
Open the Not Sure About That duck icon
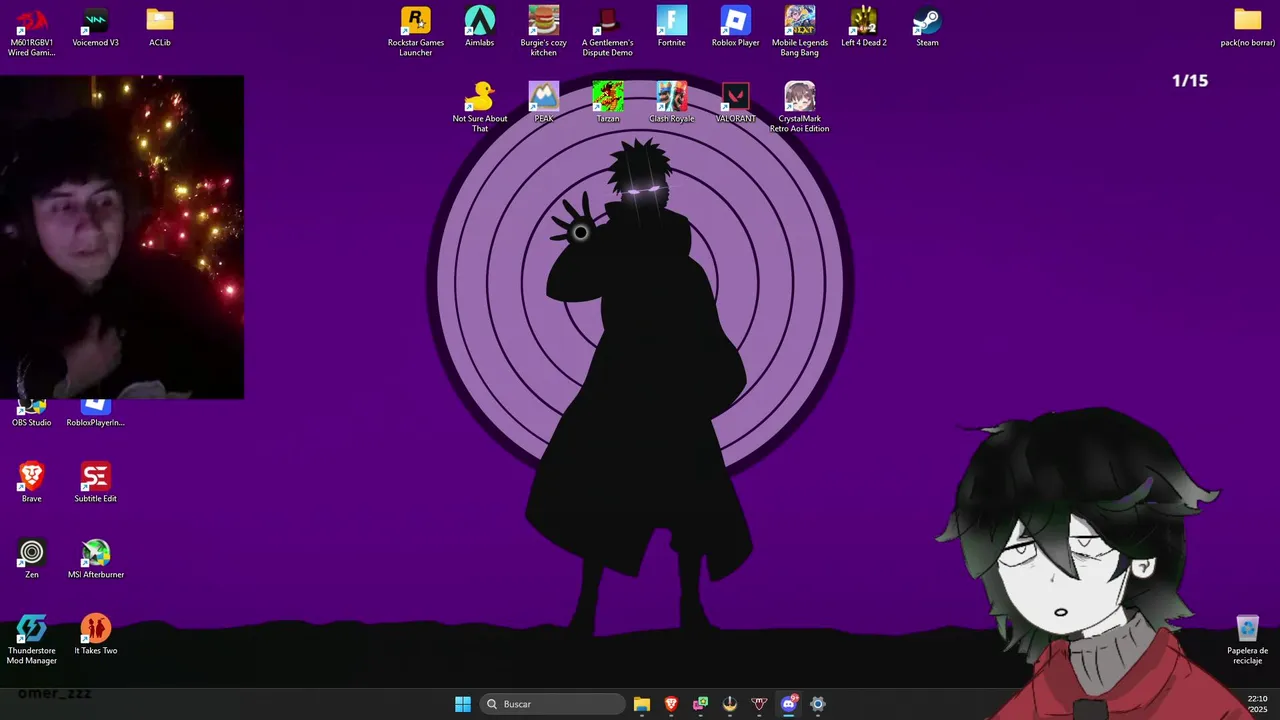pos(480,107)
